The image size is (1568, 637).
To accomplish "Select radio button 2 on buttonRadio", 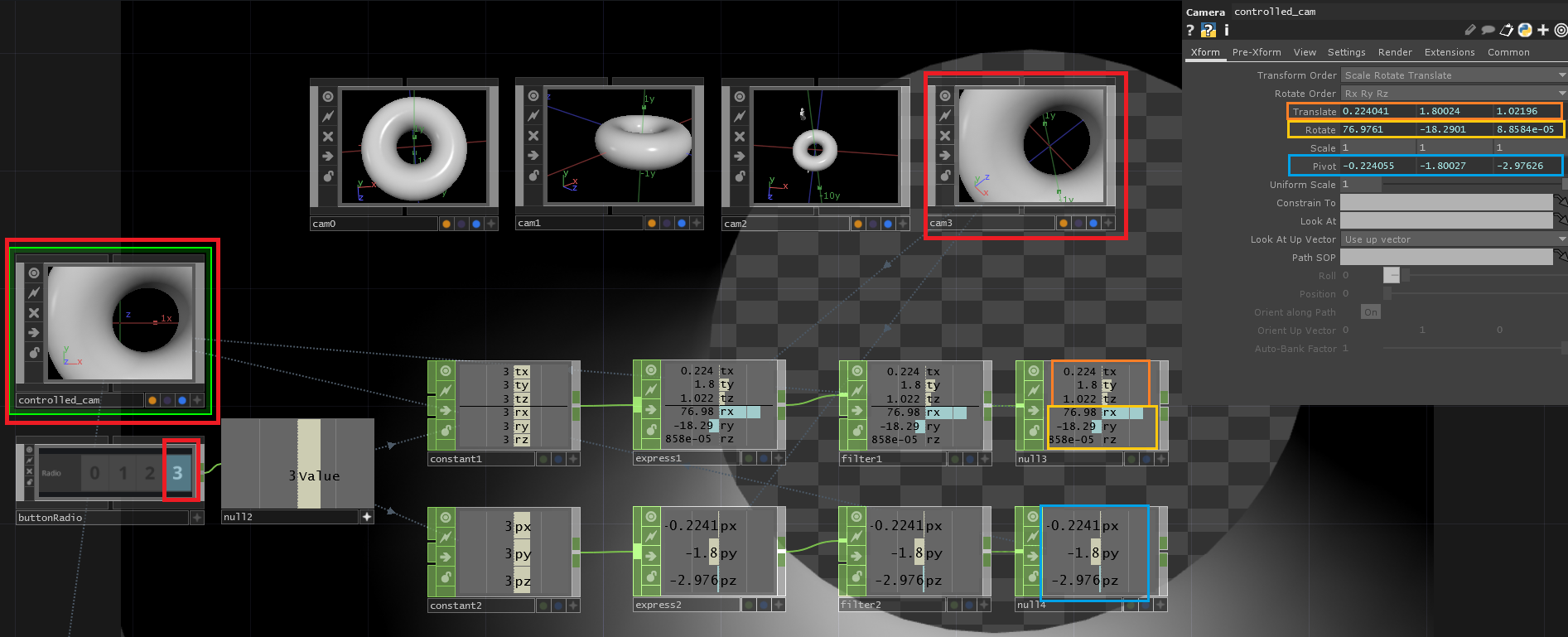I will [x=150, y=473].
